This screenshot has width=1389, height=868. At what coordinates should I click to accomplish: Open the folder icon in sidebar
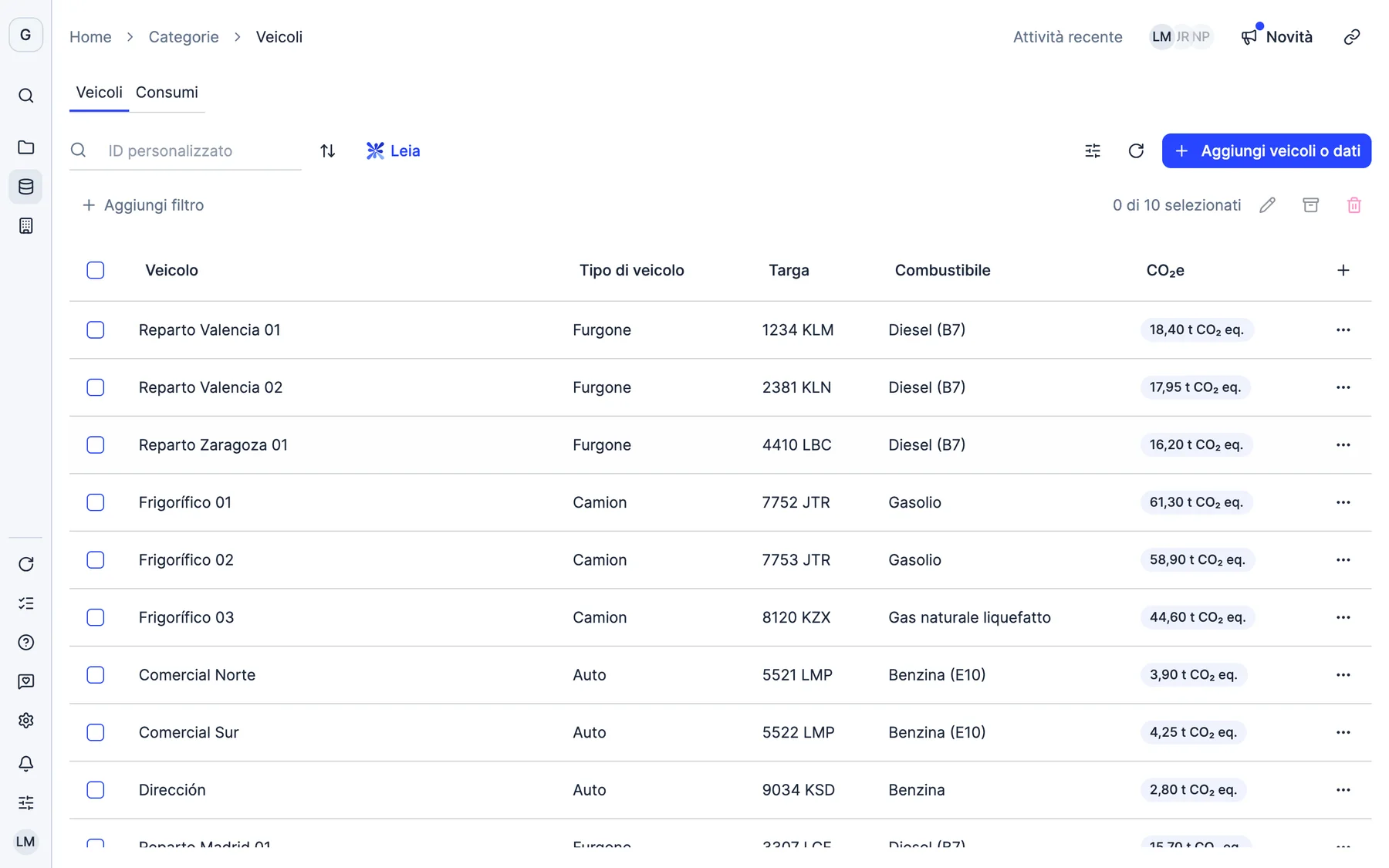(x=25, y=147)
